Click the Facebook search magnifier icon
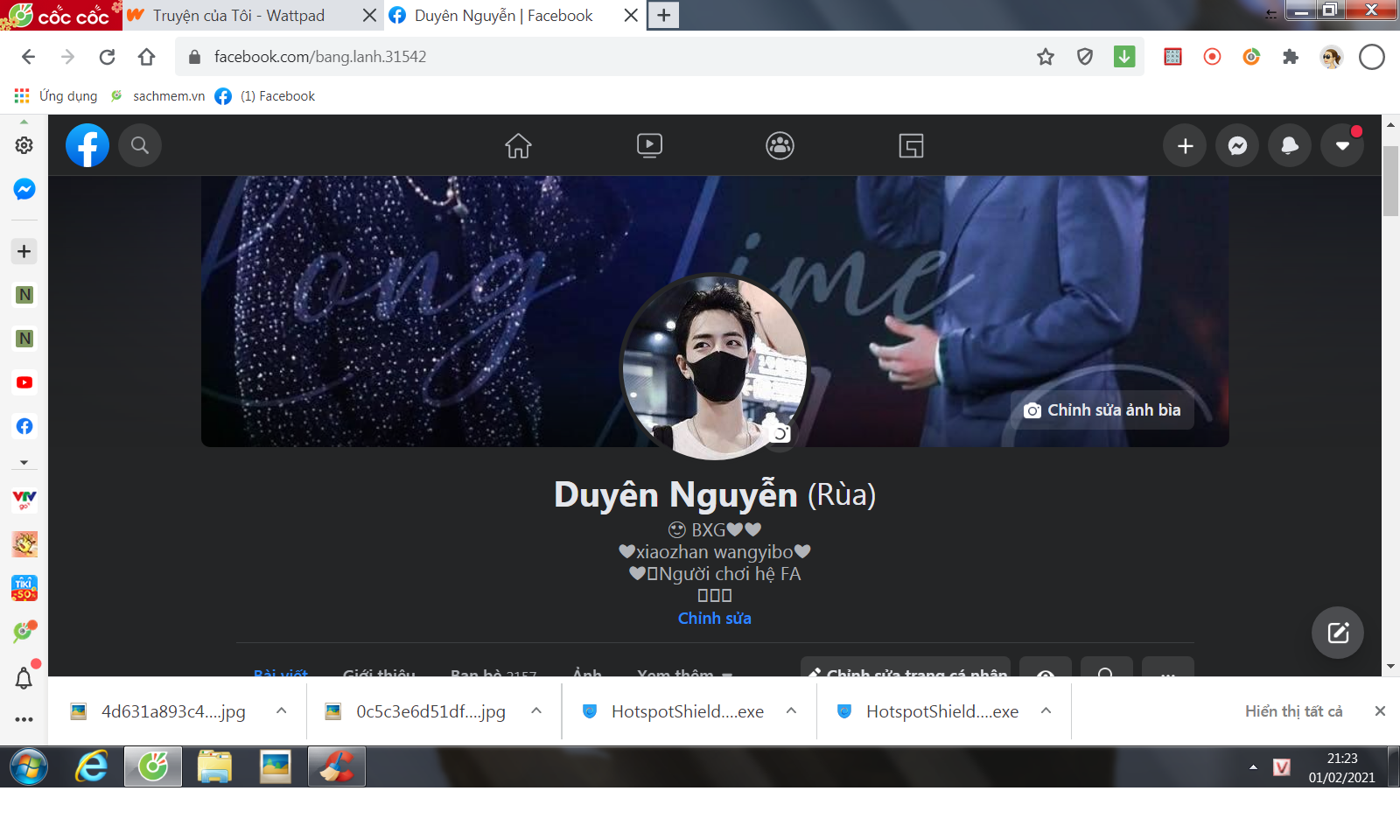 [140, 145]
